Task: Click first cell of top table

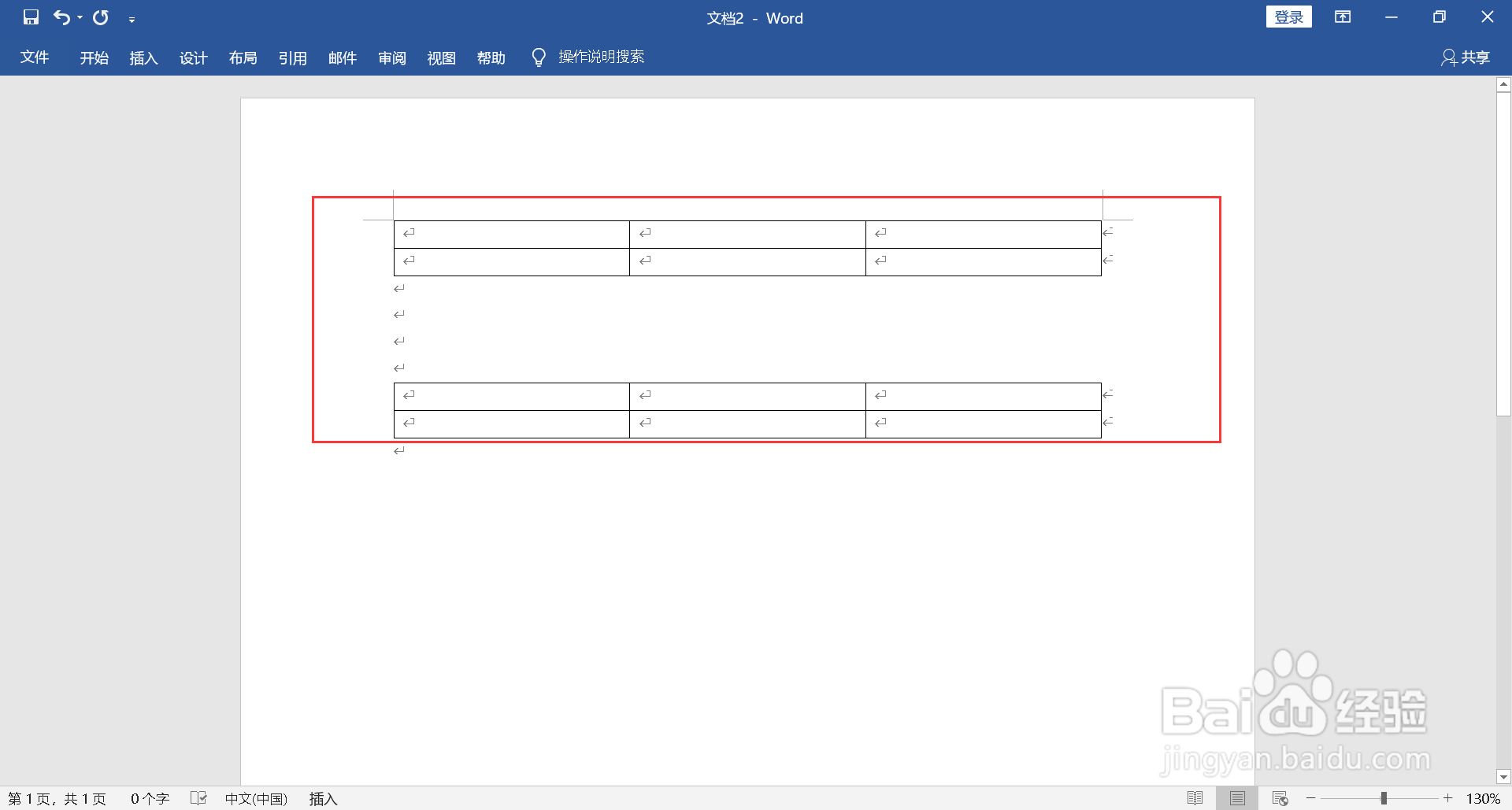Action: 512,235
